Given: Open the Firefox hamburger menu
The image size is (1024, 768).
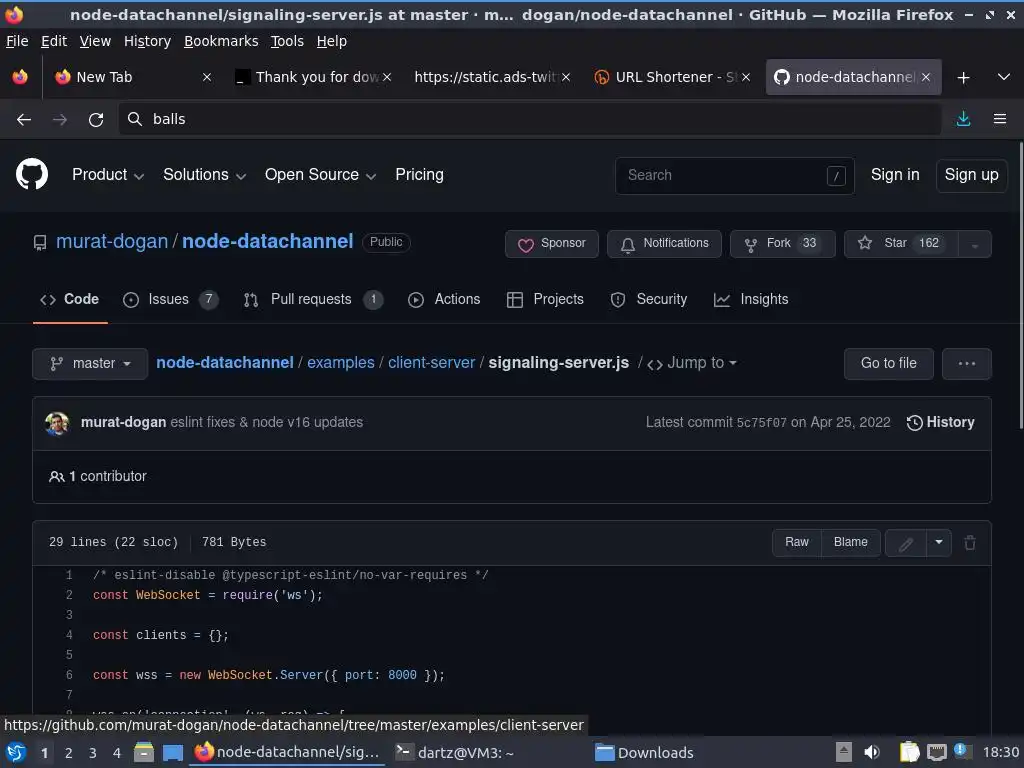Looking at the screenshot, I should (1000, 119).
